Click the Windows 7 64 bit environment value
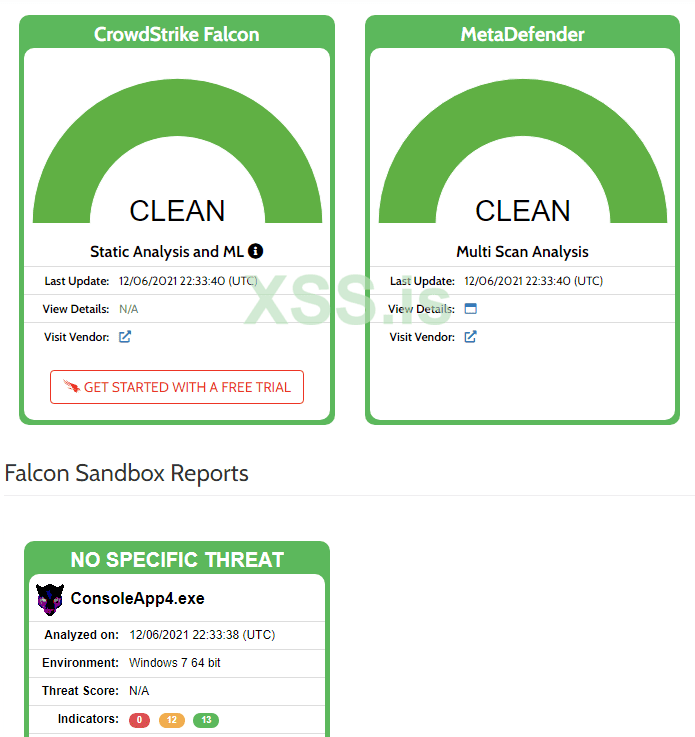This screenshot has height=737, width=695. [x=175, y=663]
